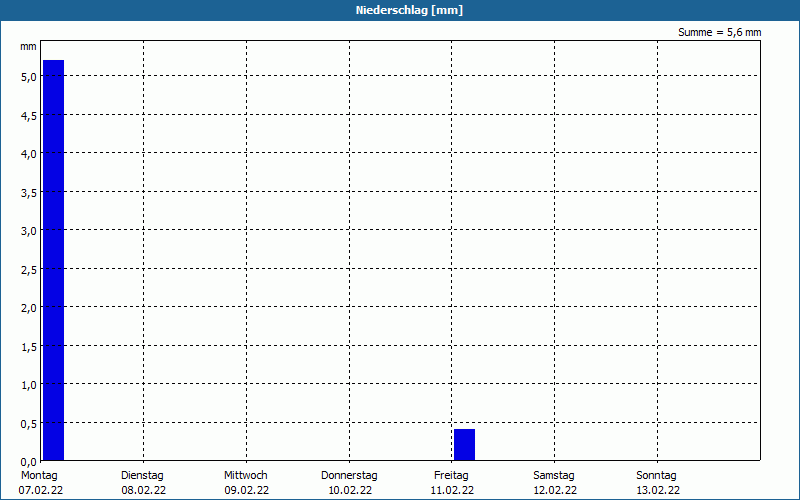Click the Freitag precipitation bar
800x500 pixels.
464,445
